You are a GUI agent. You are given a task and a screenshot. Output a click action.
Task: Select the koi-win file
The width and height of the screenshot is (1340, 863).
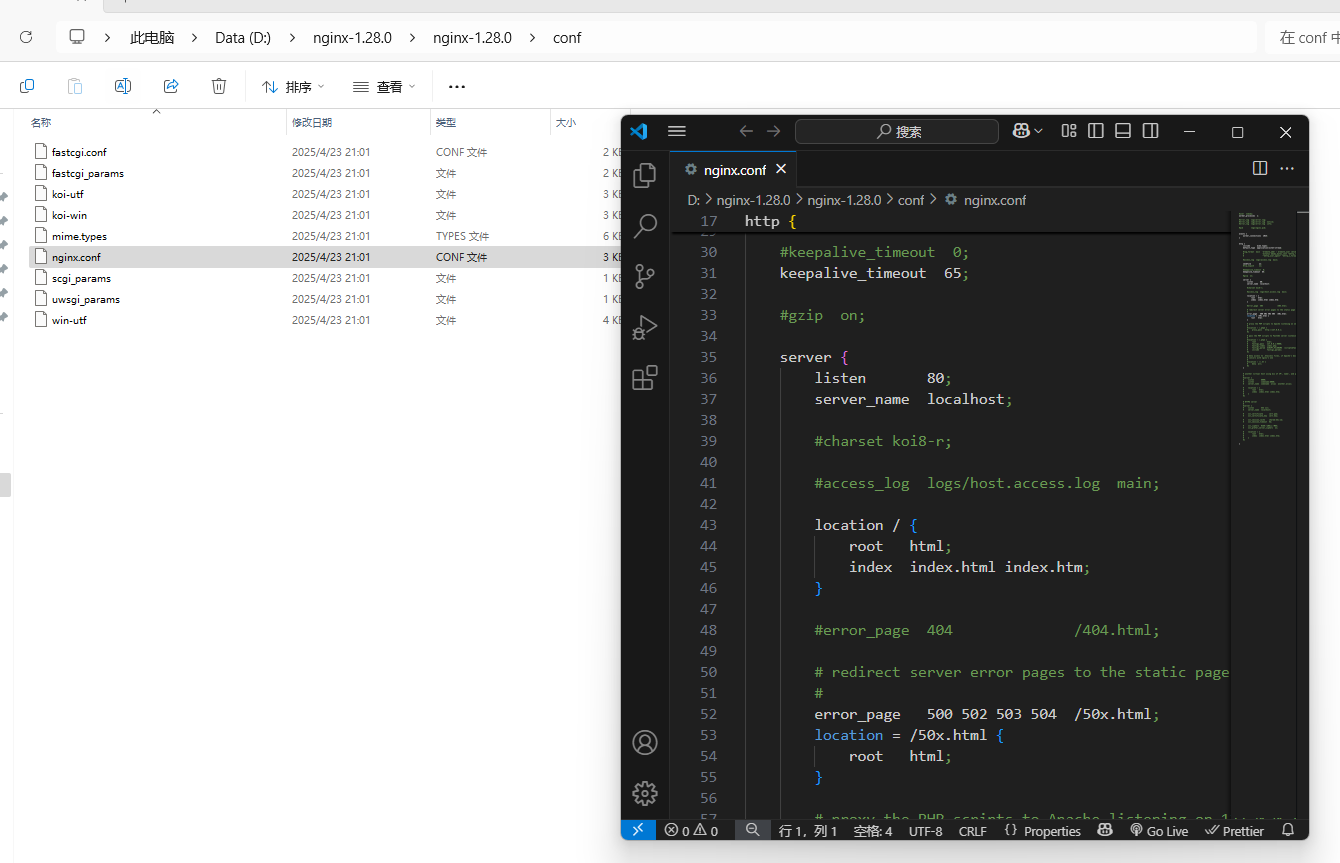pos(69,215)
